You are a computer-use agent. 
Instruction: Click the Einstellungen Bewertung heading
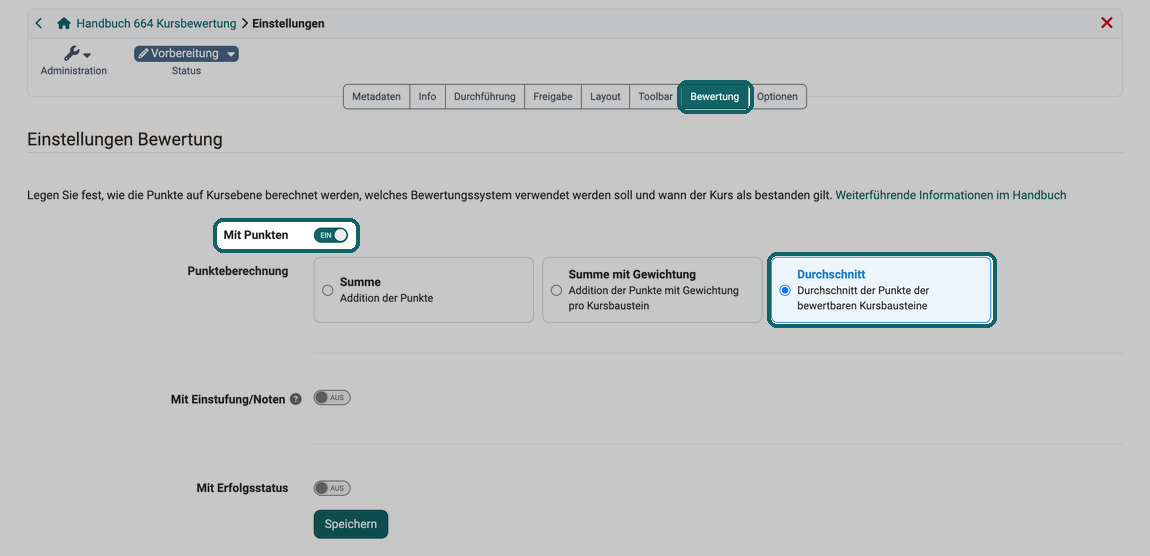click(125, 139)
